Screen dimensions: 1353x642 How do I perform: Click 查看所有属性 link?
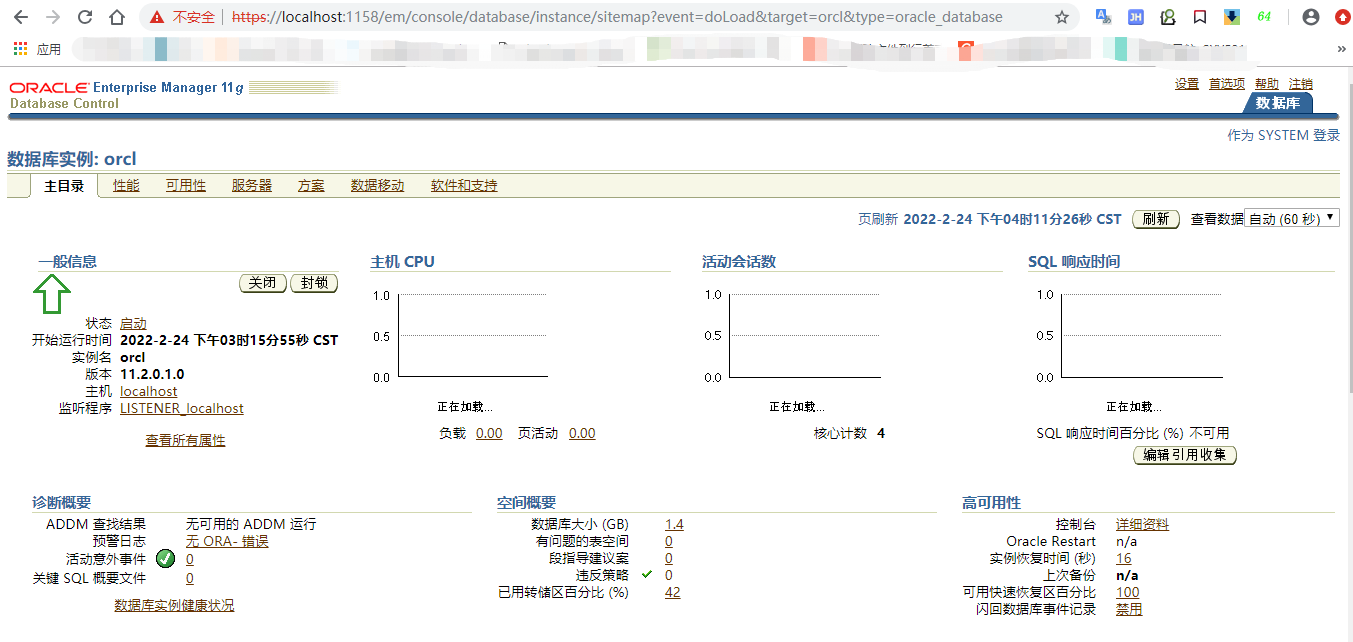[186, 441]
